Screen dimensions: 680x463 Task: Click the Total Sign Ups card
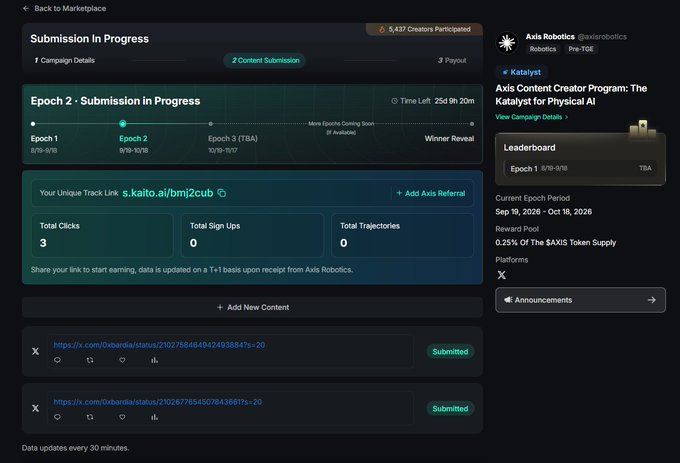click(252, 235)
